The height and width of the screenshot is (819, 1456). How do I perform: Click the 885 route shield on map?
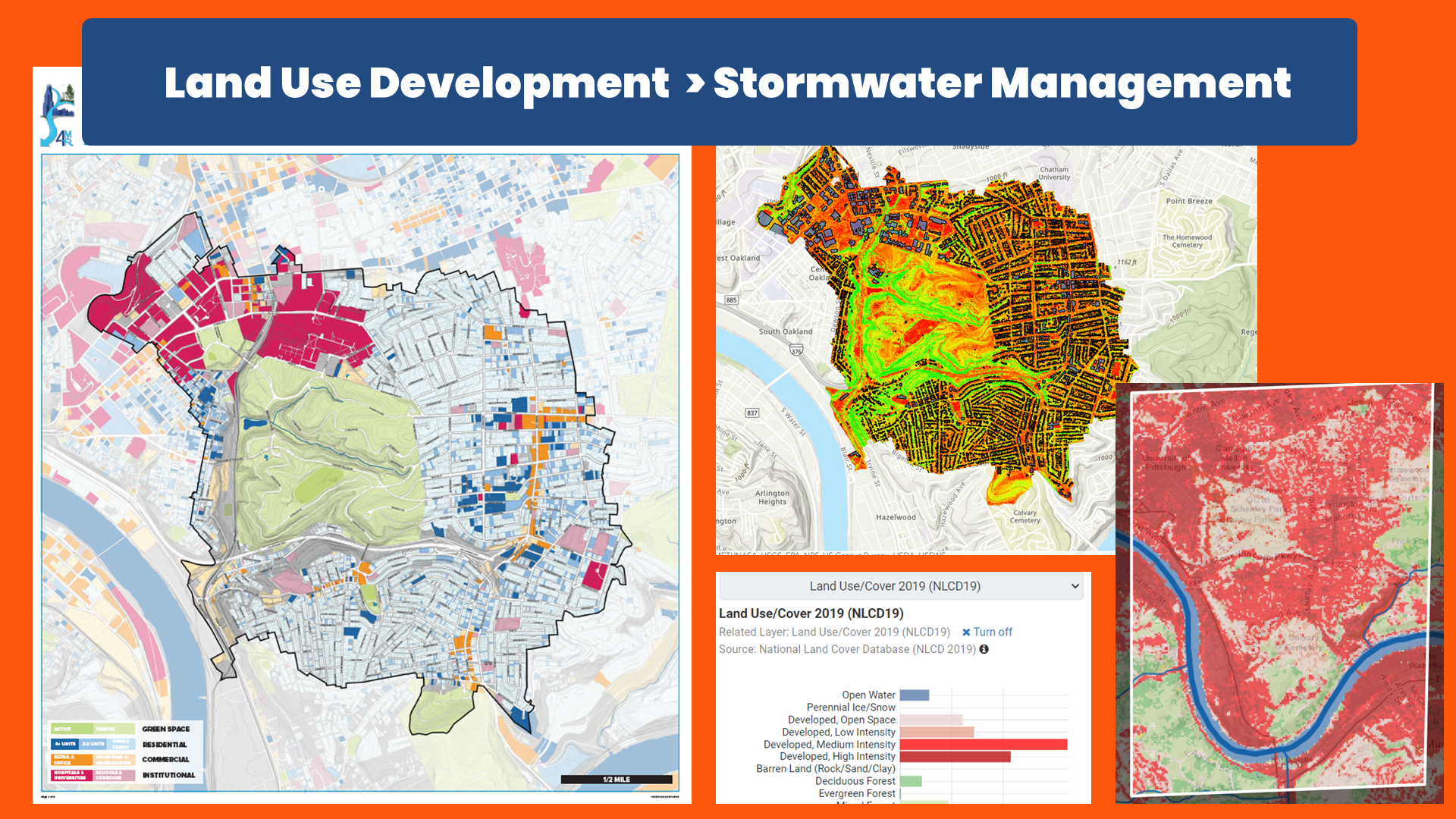[731, 300]
